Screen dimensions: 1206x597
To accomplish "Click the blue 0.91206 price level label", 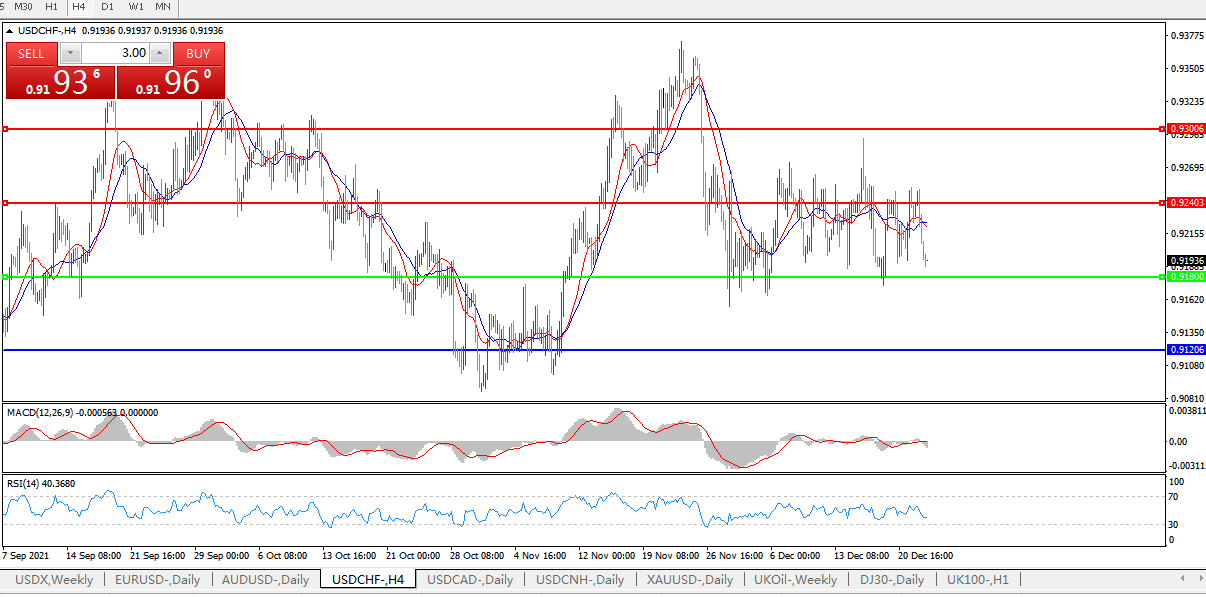I will point(1187,350).
